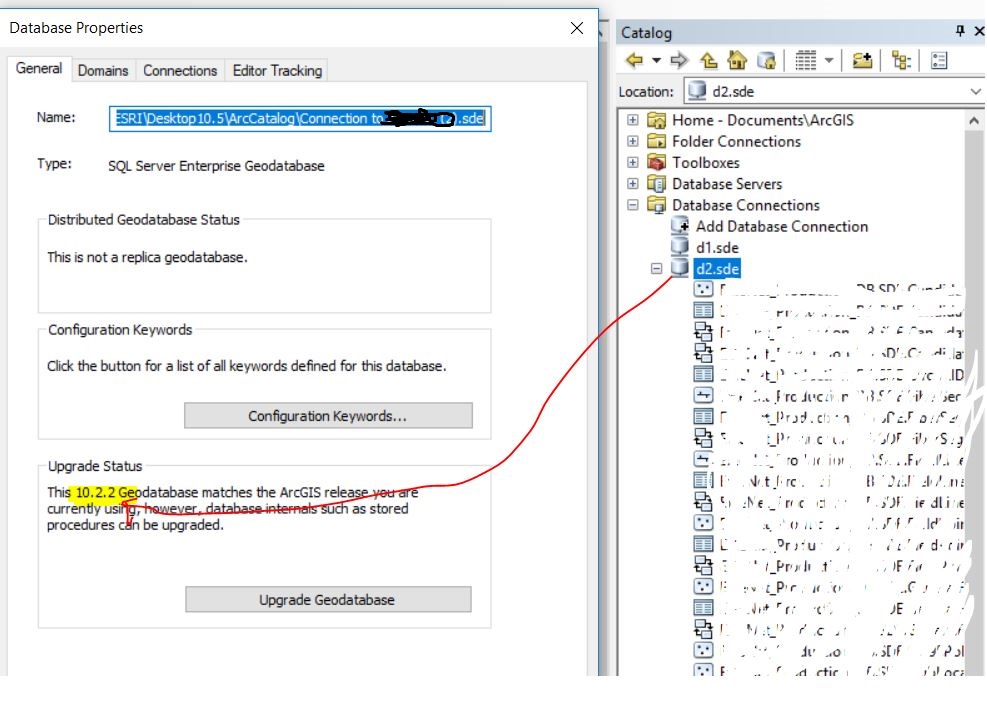Select the d1.sde database connection
The width and height of the screenshot is (987, 721).
717,247
